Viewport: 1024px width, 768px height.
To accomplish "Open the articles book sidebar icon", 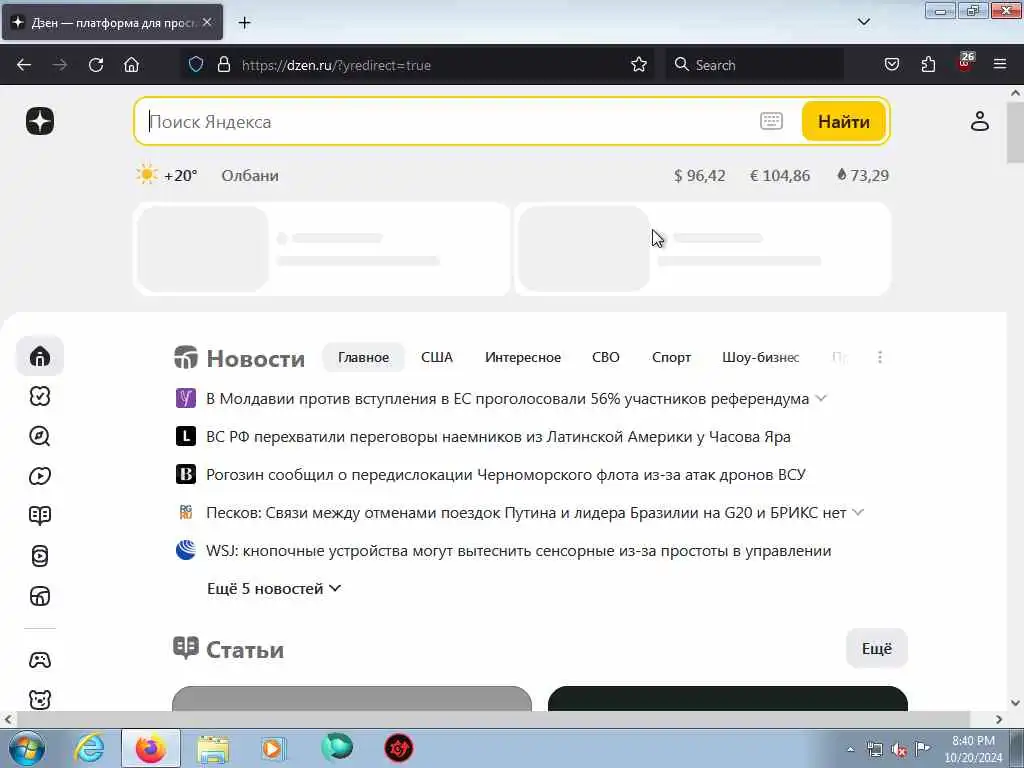I will coord(40,516).
